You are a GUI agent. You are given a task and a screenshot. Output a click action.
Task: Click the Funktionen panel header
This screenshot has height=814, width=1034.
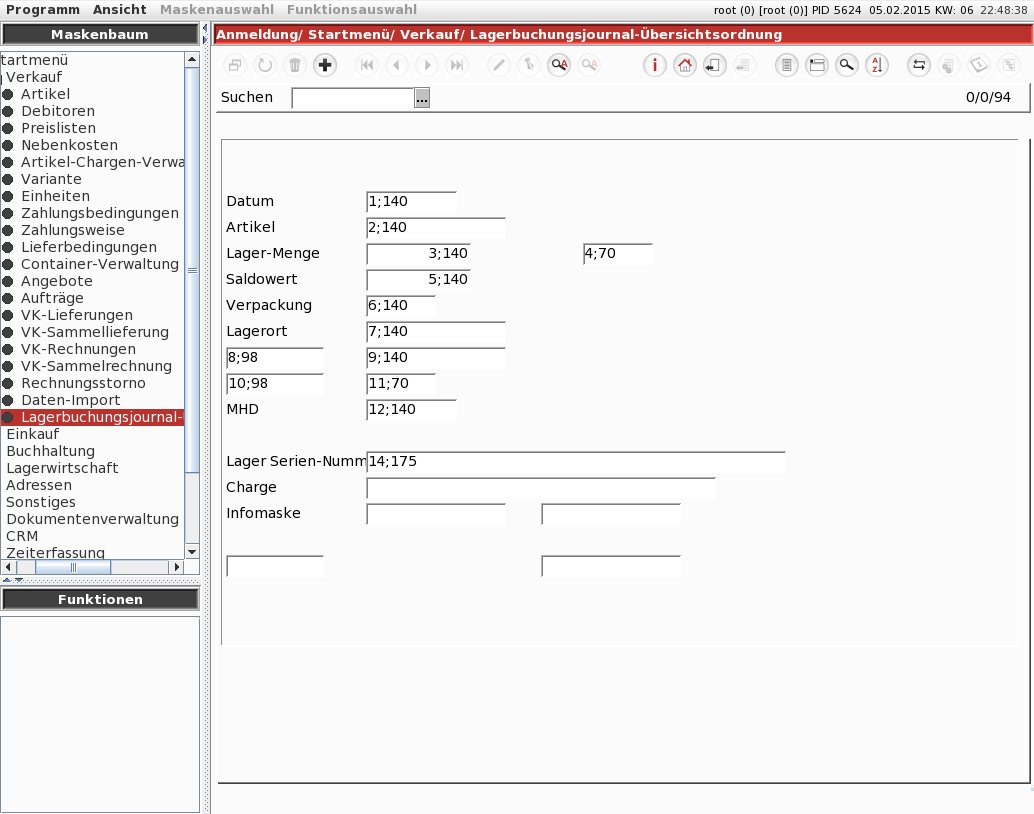[x=100, y=599]
